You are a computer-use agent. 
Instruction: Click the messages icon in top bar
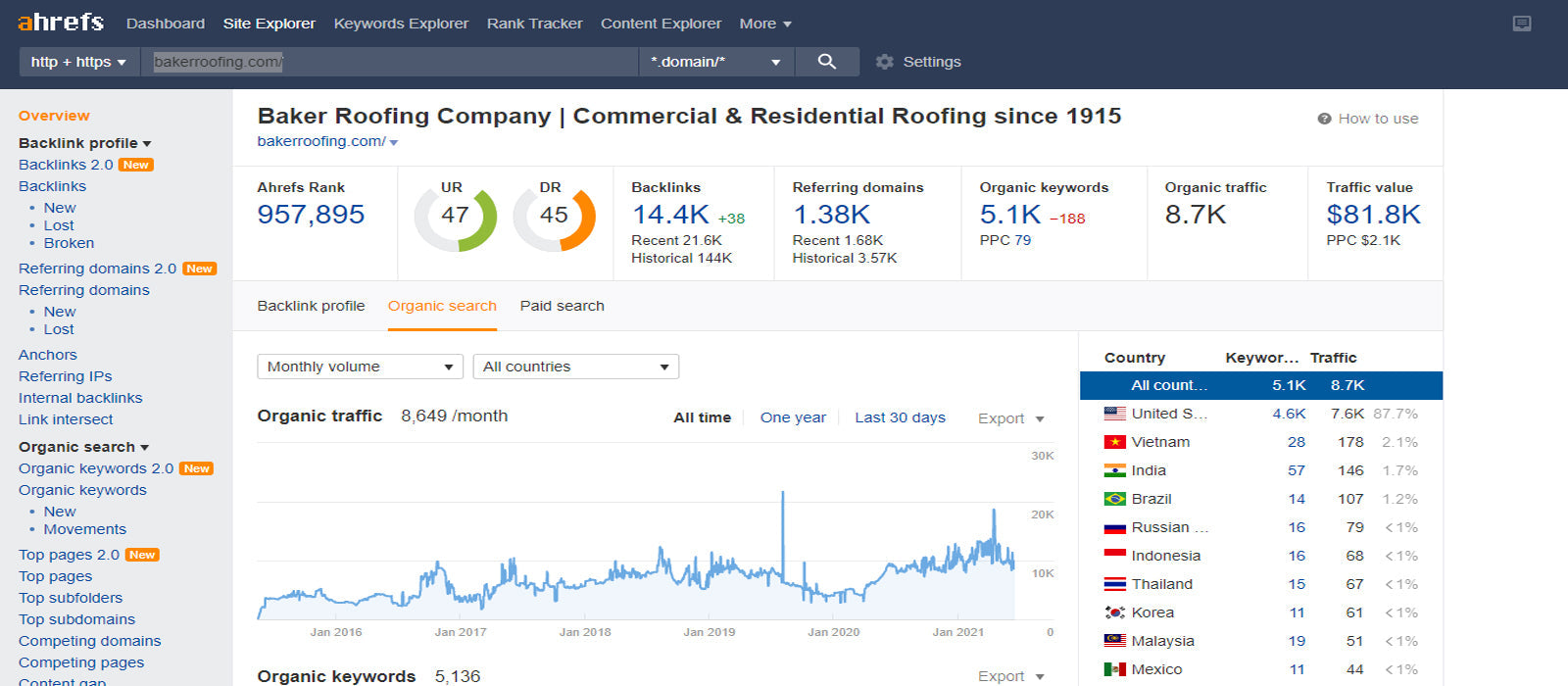point(1522,24)
